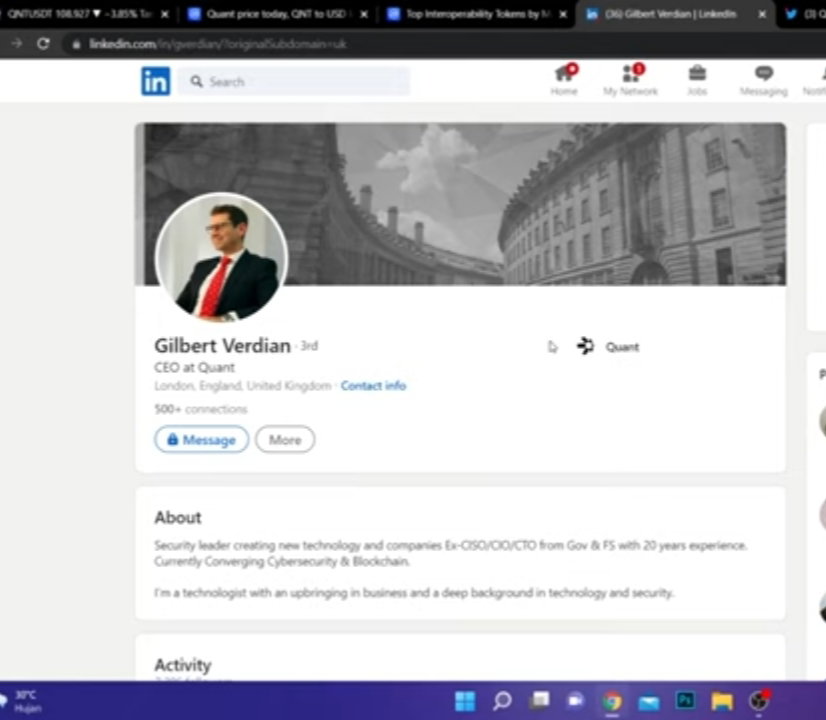Open Google Chrome from the taskbar
826x720 pixels.
point(612,702)
